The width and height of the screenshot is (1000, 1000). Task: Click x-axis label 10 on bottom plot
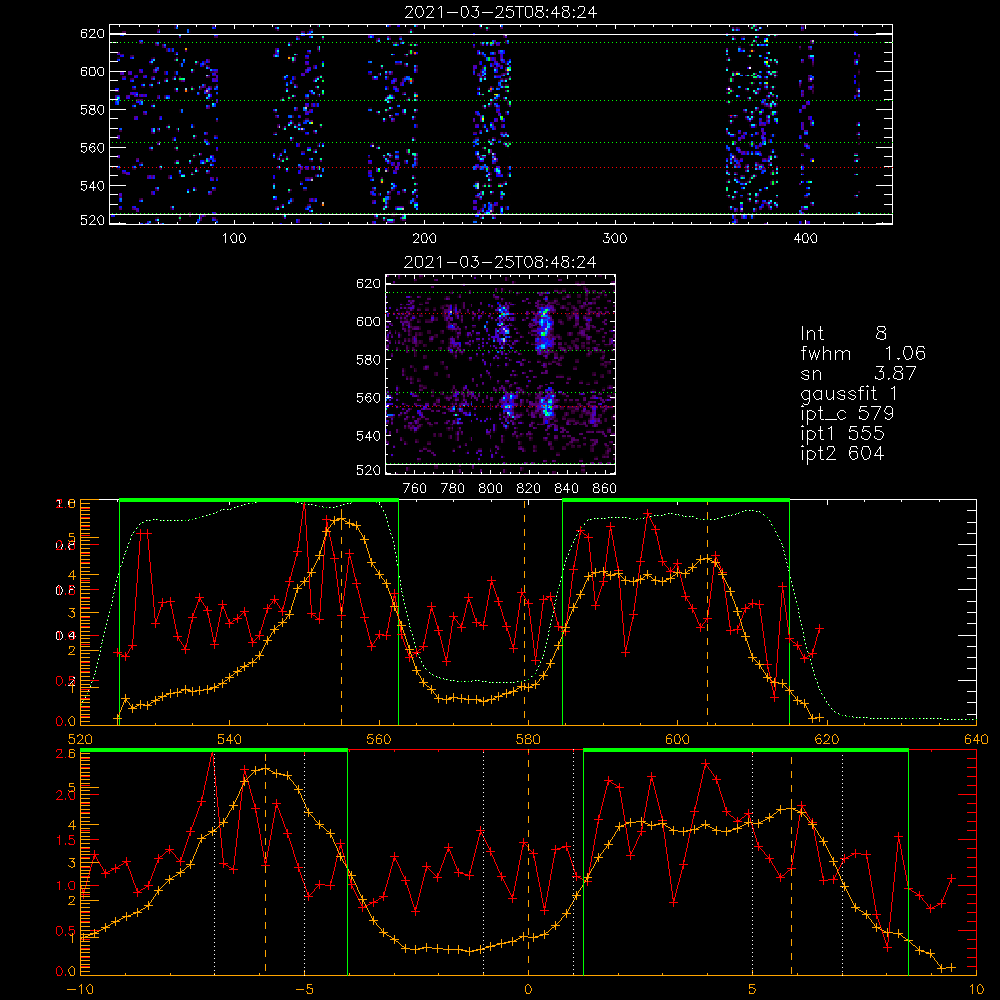(x=976, y=989)
